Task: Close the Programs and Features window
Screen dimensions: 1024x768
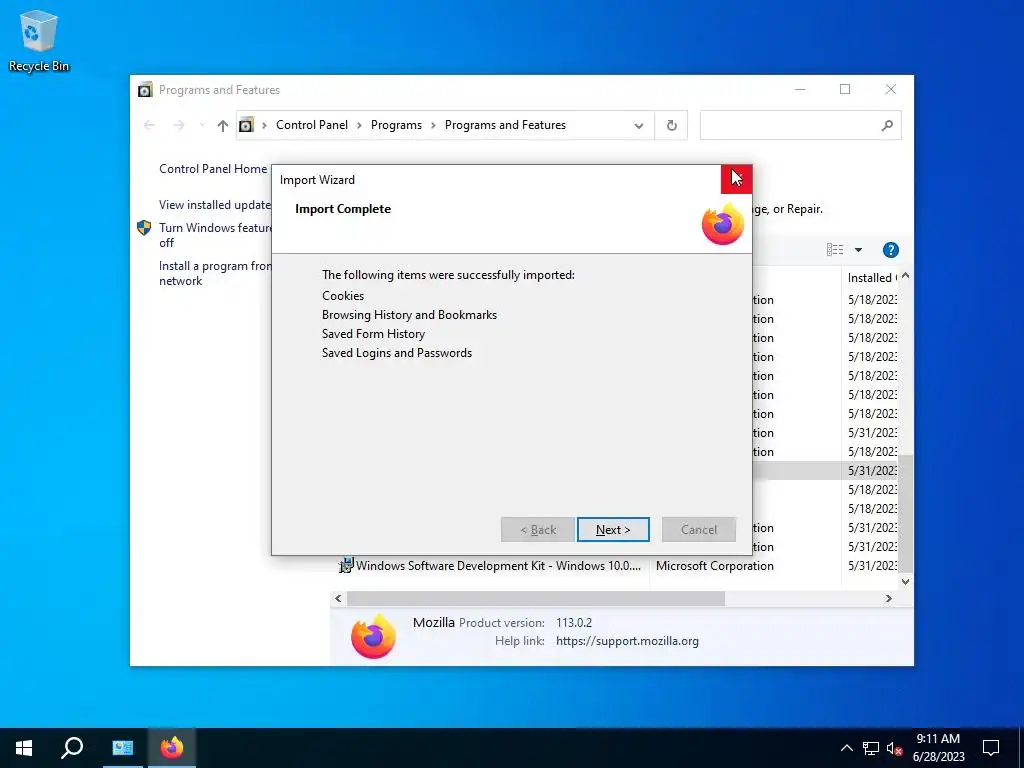Action: coord(890,89)
